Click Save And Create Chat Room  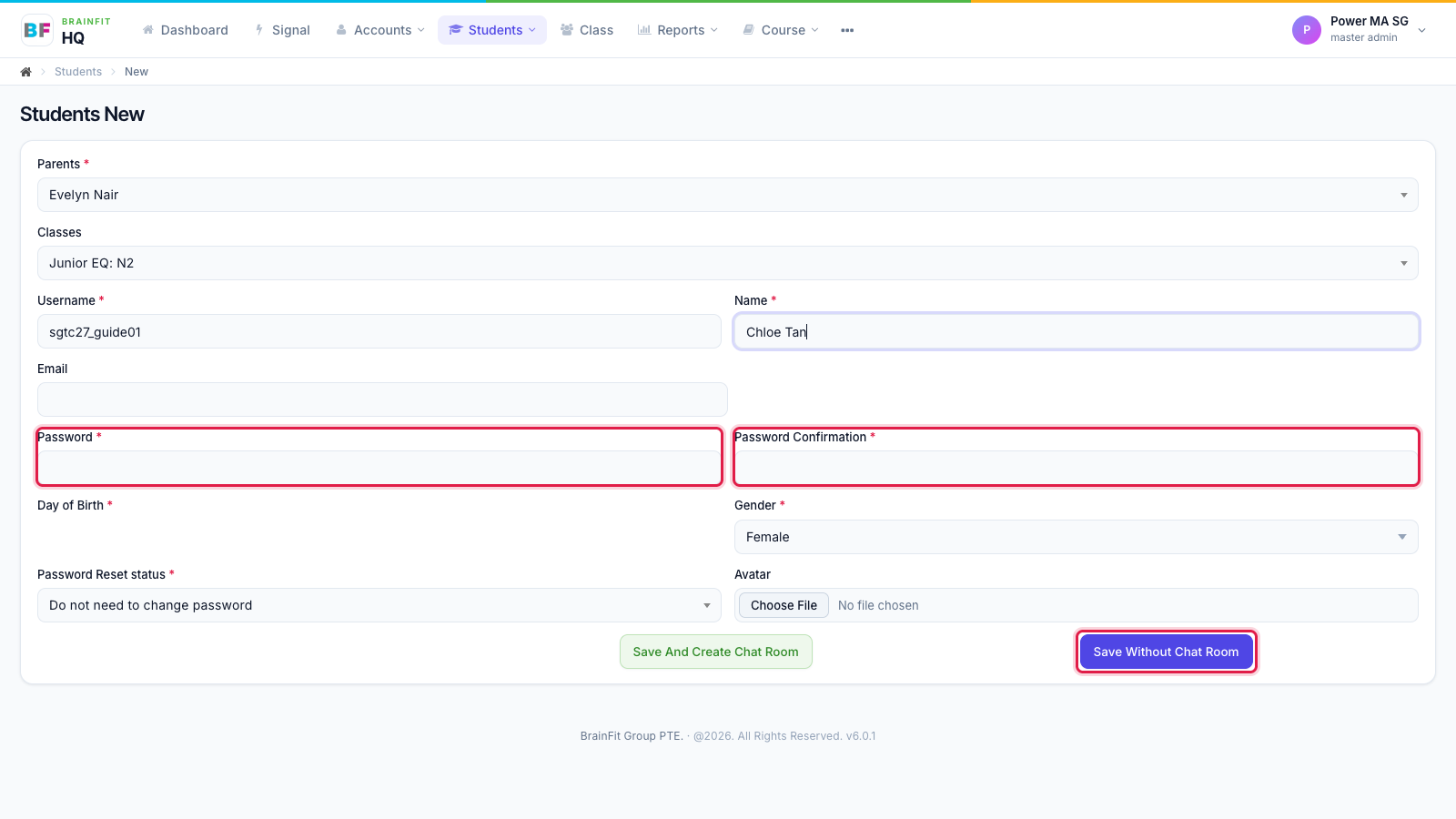716,652
